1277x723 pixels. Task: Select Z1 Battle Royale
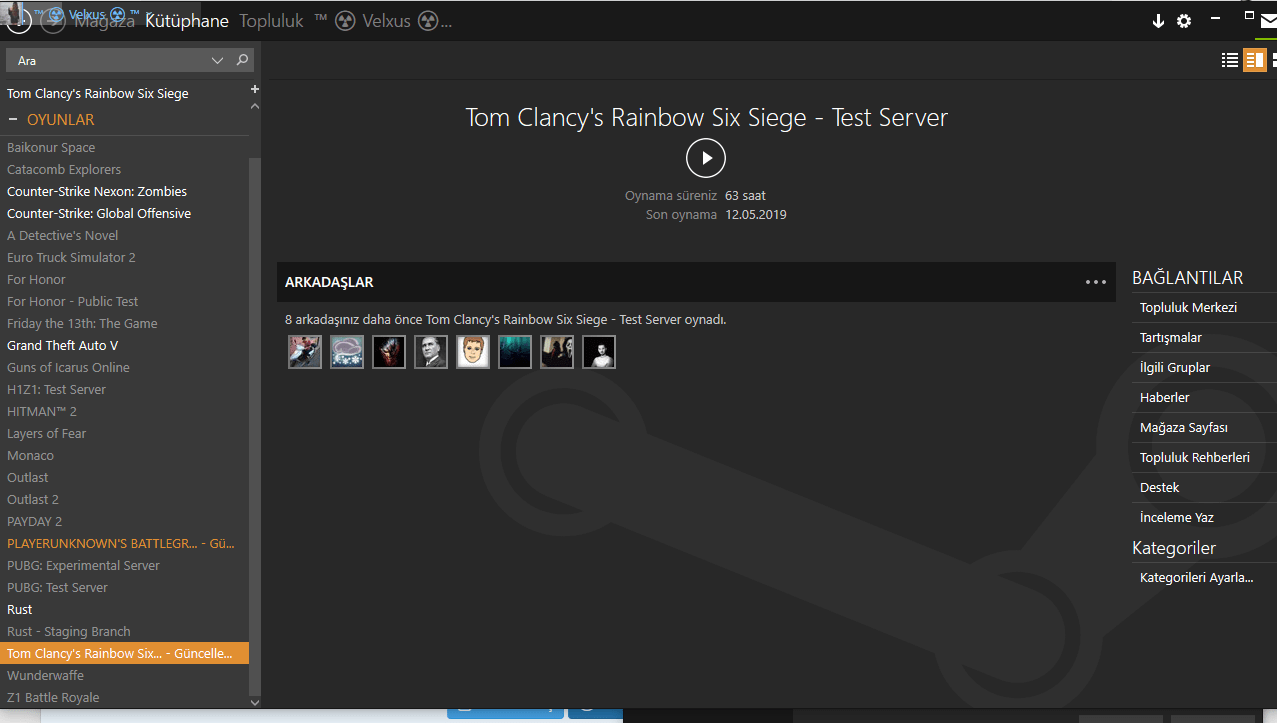click(x=124, y=697)
